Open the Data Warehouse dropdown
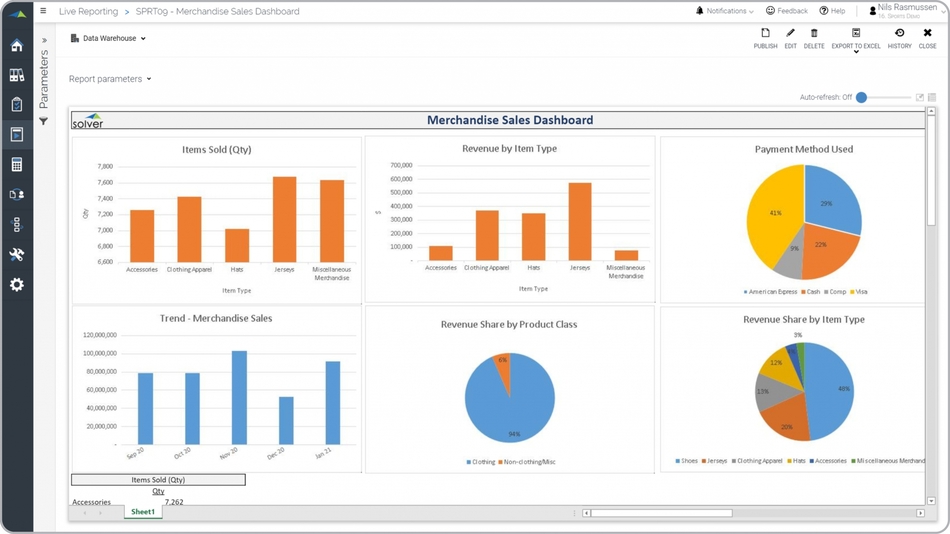 (109, 38)
